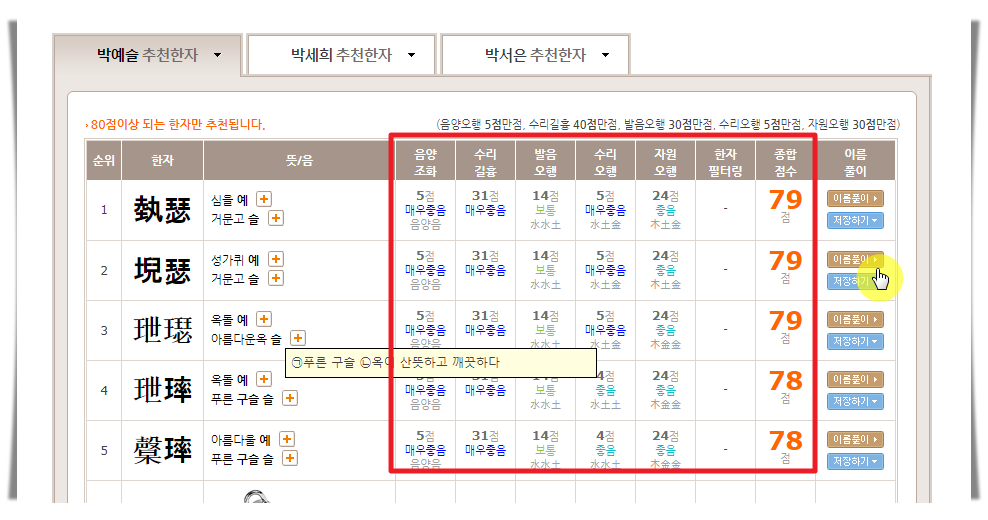Click the 한자 필터링 column header
Screen dimensions: 988x520
coord(725,161)
